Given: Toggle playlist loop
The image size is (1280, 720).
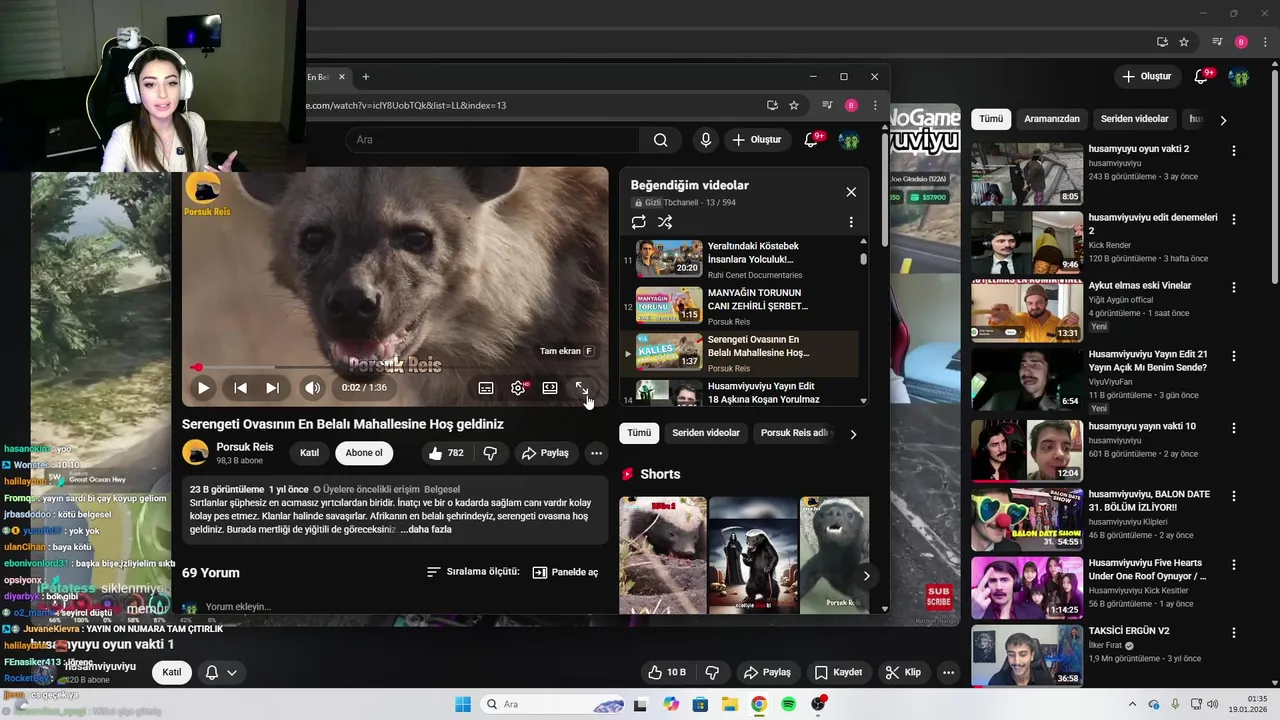Looking at the screenshot, I should tap(638, 222).
